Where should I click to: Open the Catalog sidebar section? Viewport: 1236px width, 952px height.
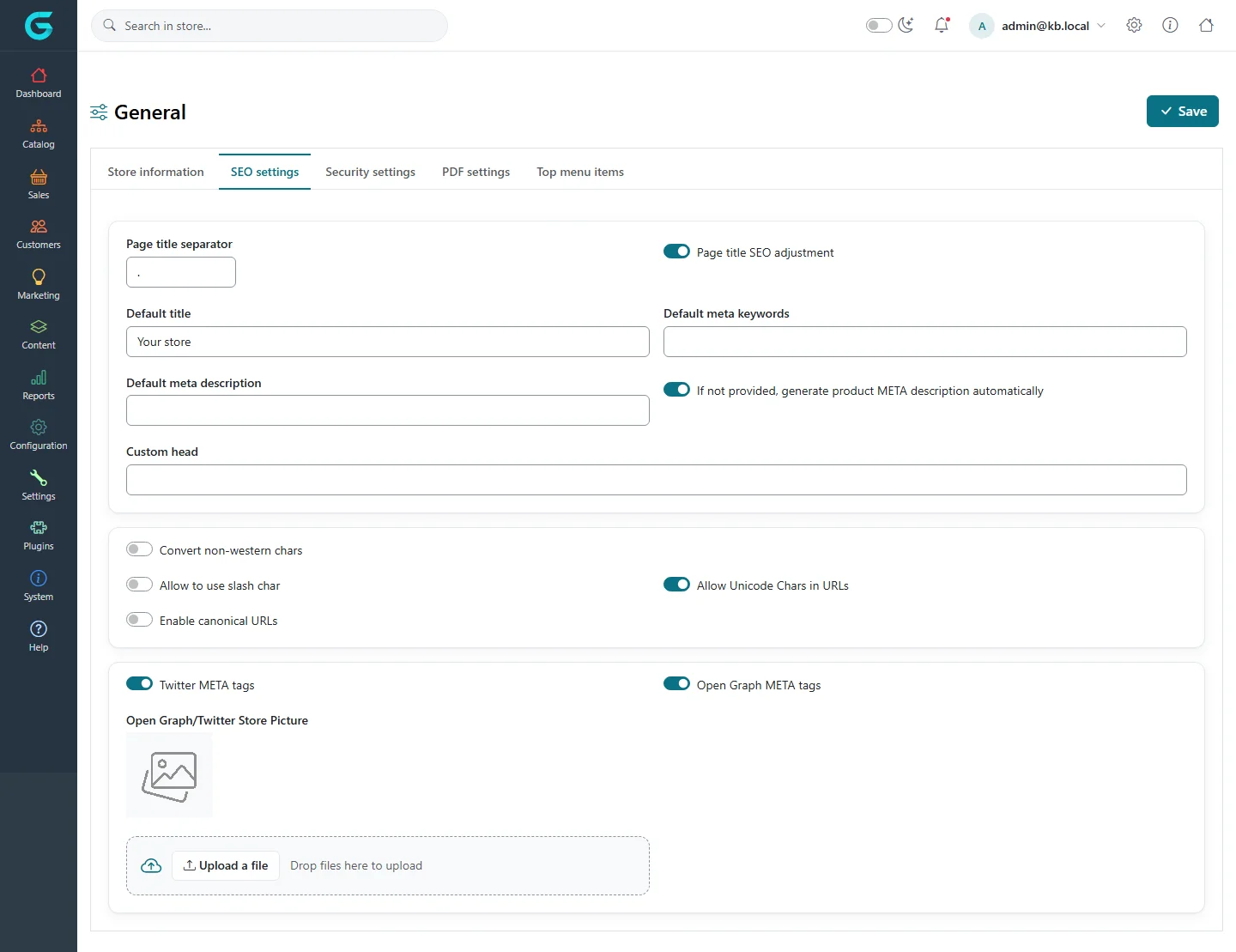tap(39, 134)
